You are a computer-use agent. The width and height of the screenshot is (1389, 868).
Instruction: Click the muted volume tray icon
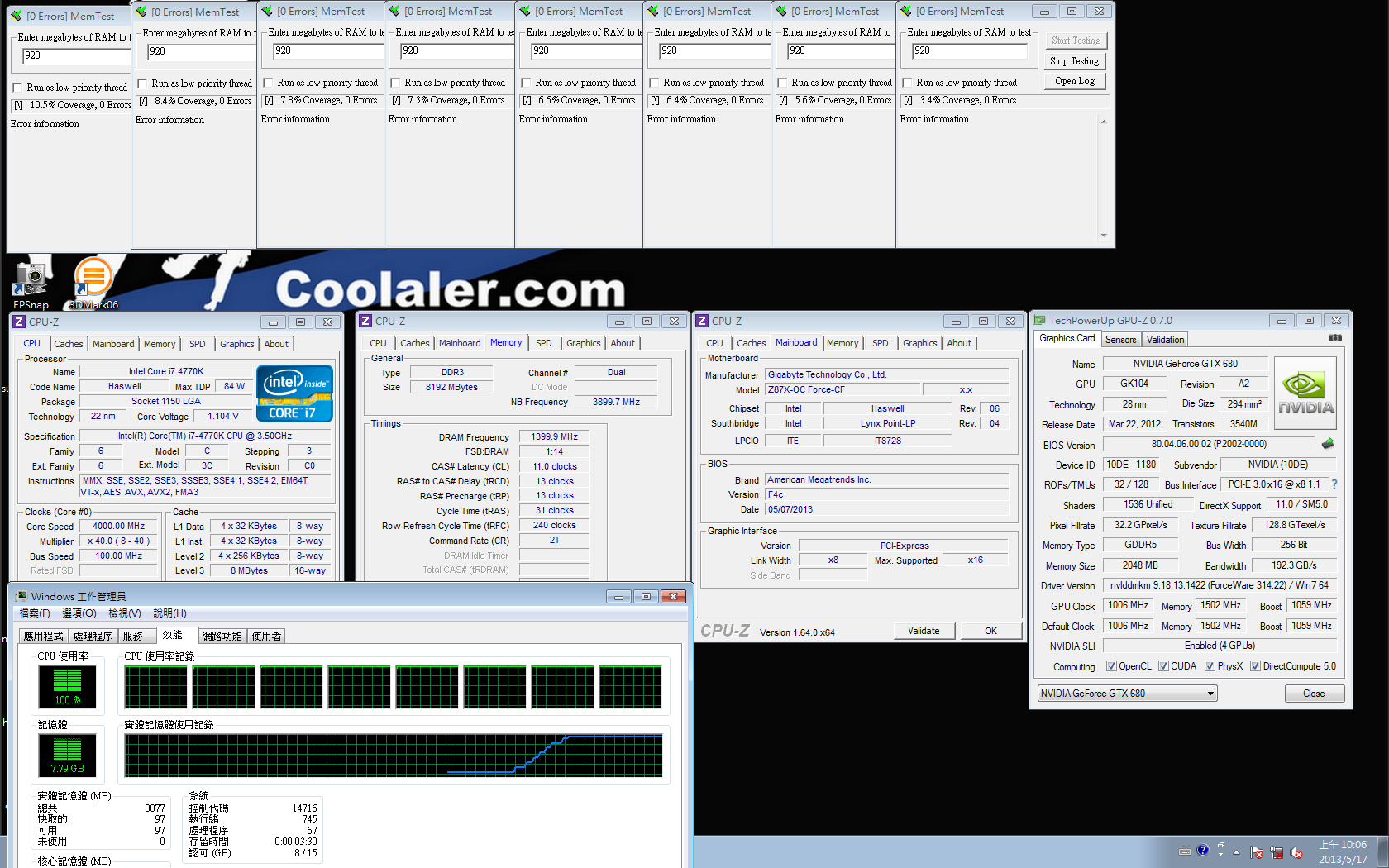(x=1296, y=852)
